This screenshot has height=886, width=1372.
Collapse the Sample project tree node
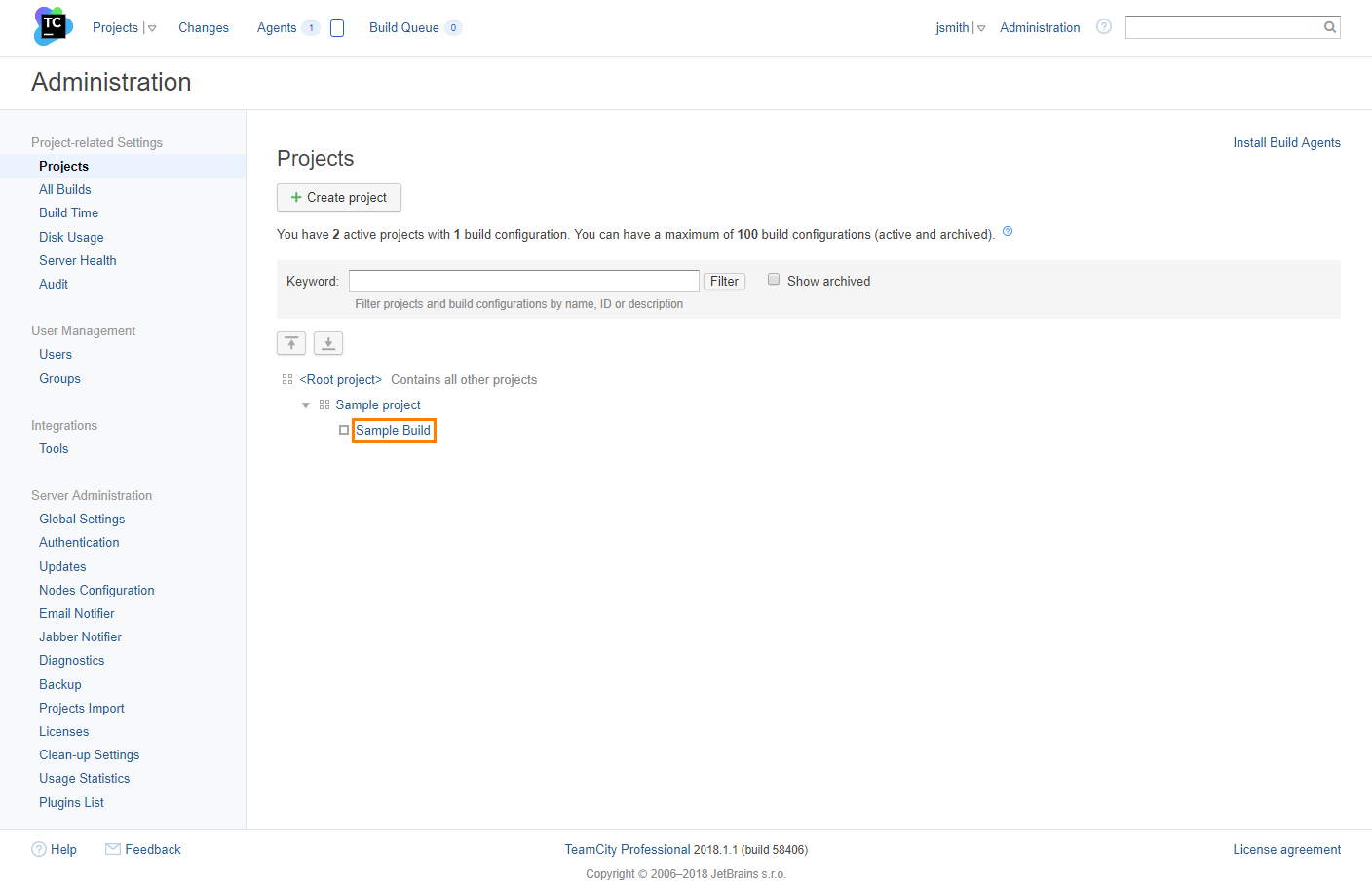(305, 404)
